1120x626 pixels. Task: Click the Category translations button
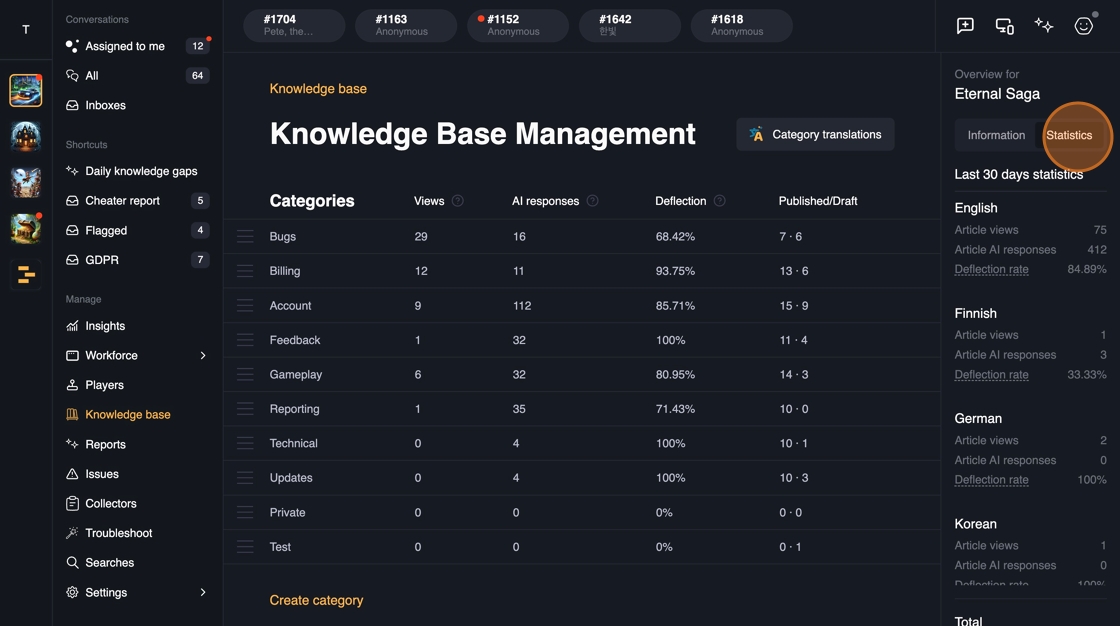click(815, 135)
